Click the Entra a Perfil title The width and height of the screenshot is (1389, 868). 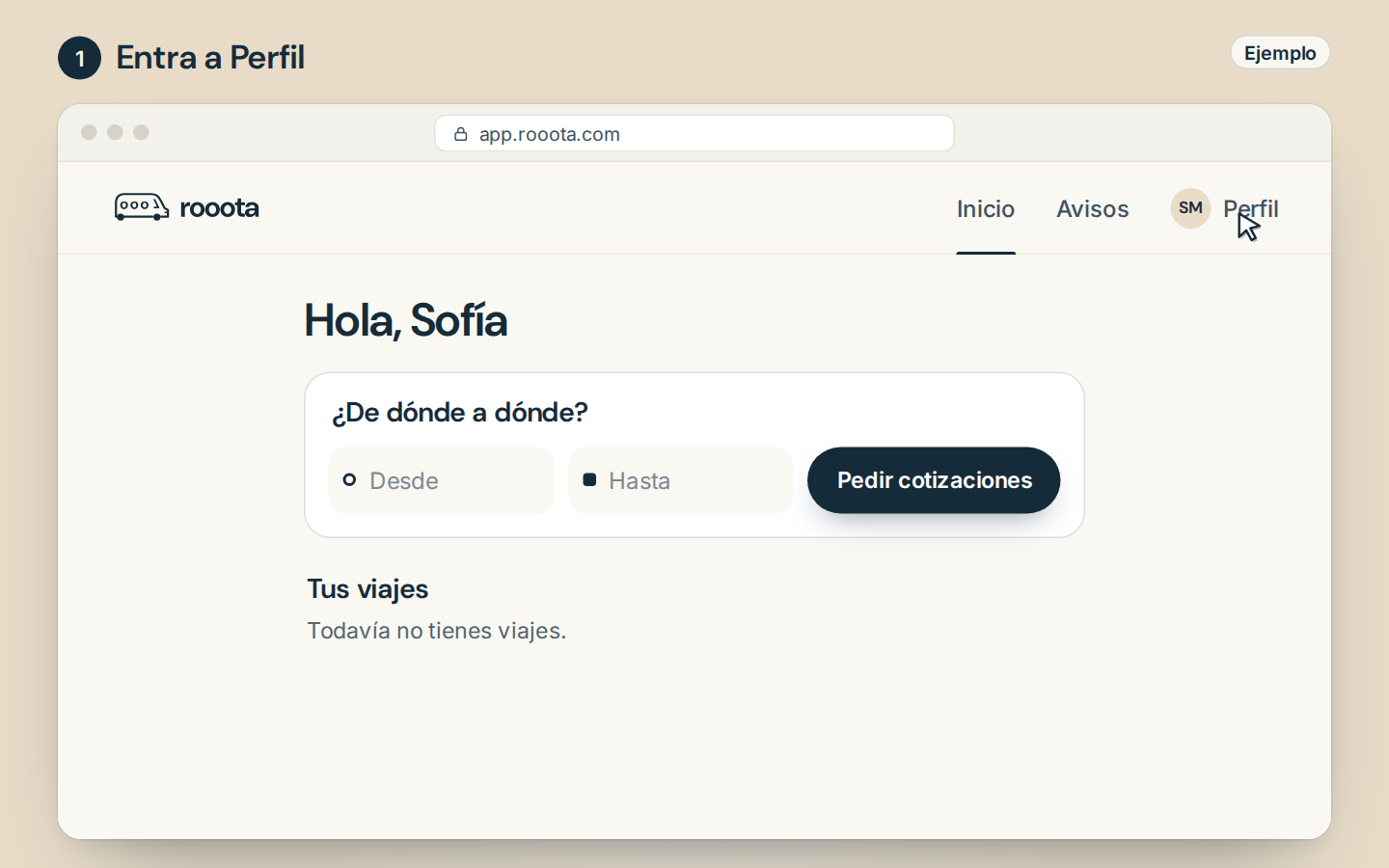coord(210,58)
